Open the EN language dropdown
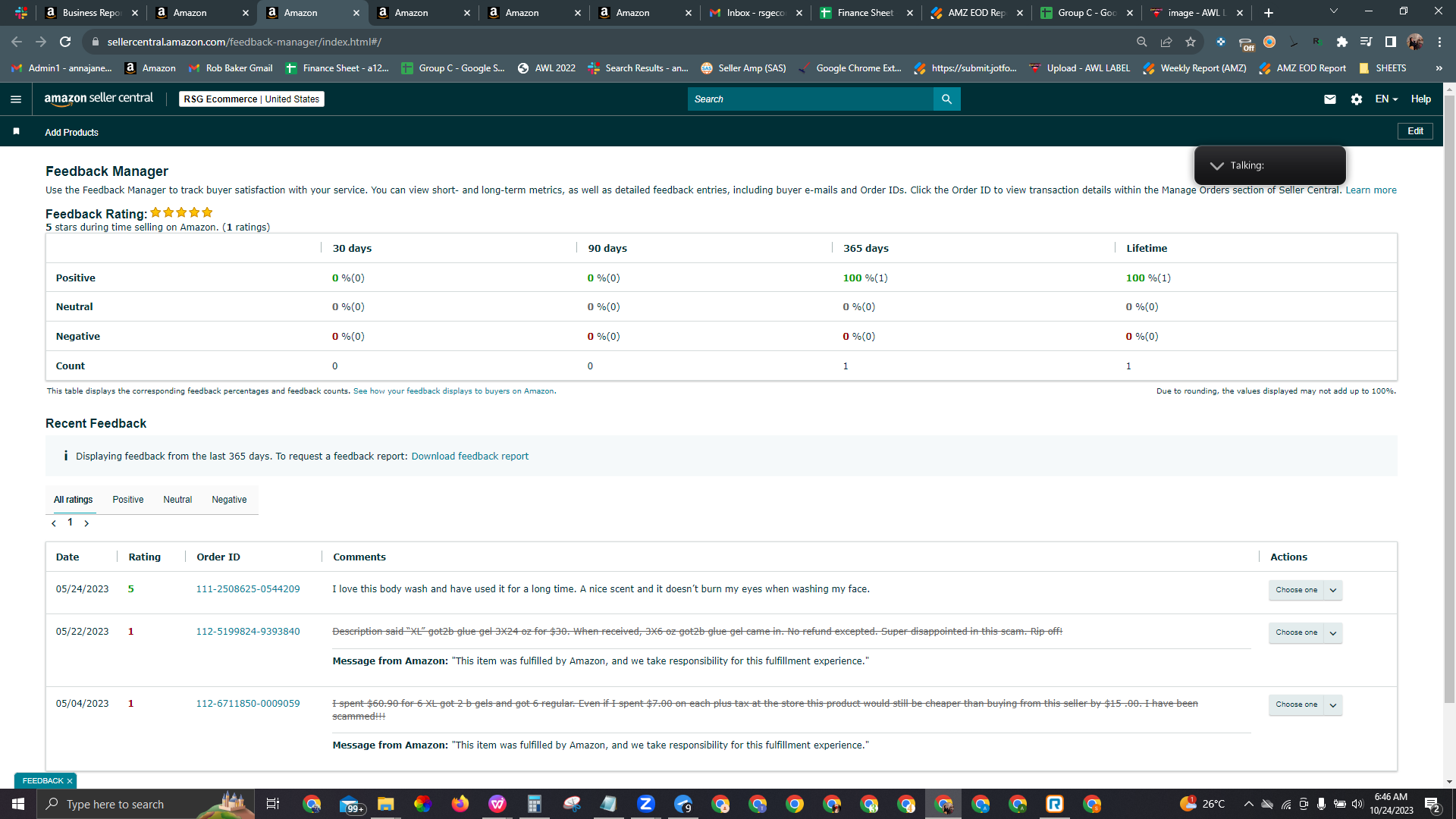1456x819 pixels. click(1386, 99)
